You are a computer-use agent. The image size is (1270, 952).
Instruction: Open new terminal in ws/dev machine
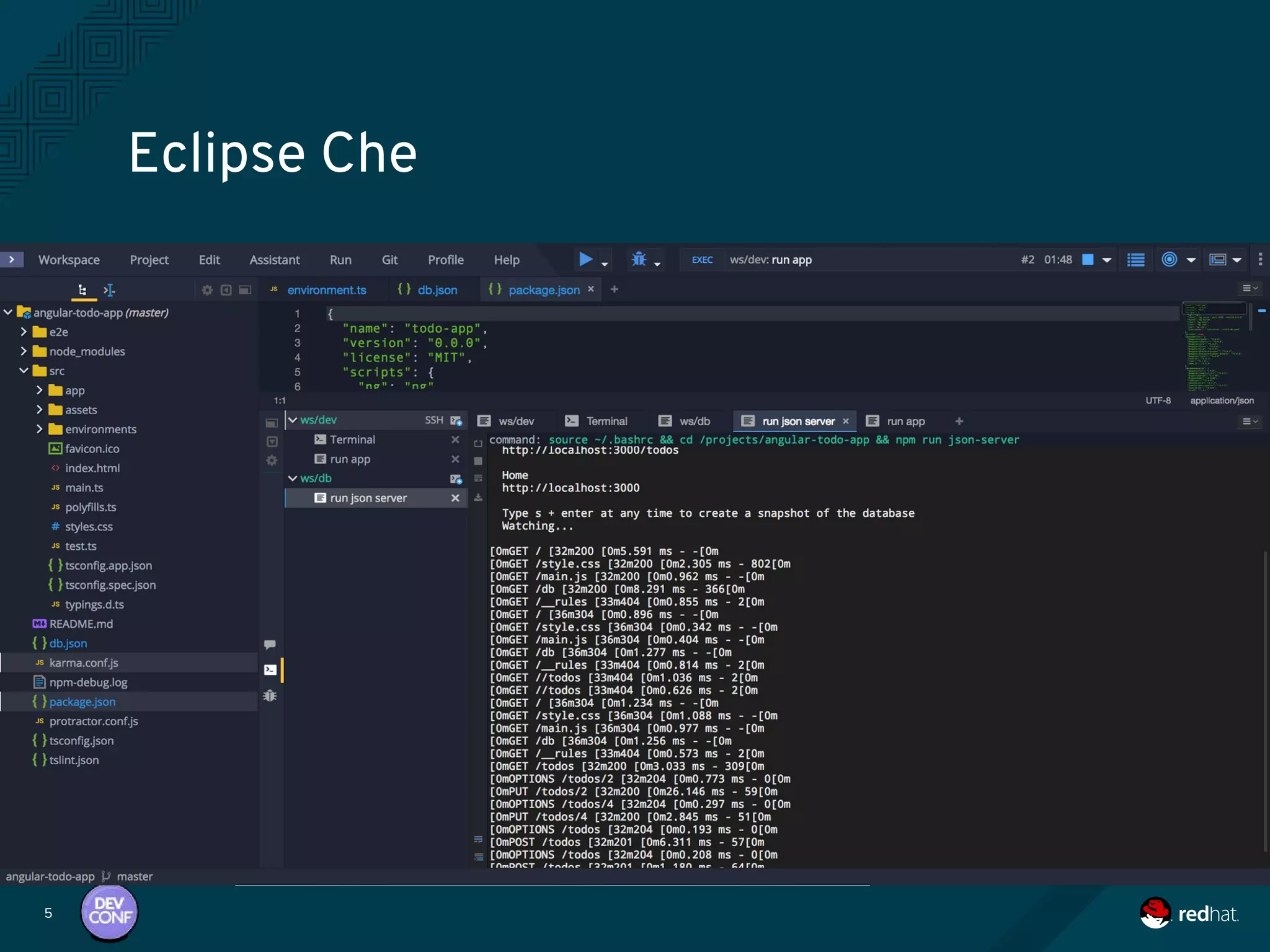[456, 420]
